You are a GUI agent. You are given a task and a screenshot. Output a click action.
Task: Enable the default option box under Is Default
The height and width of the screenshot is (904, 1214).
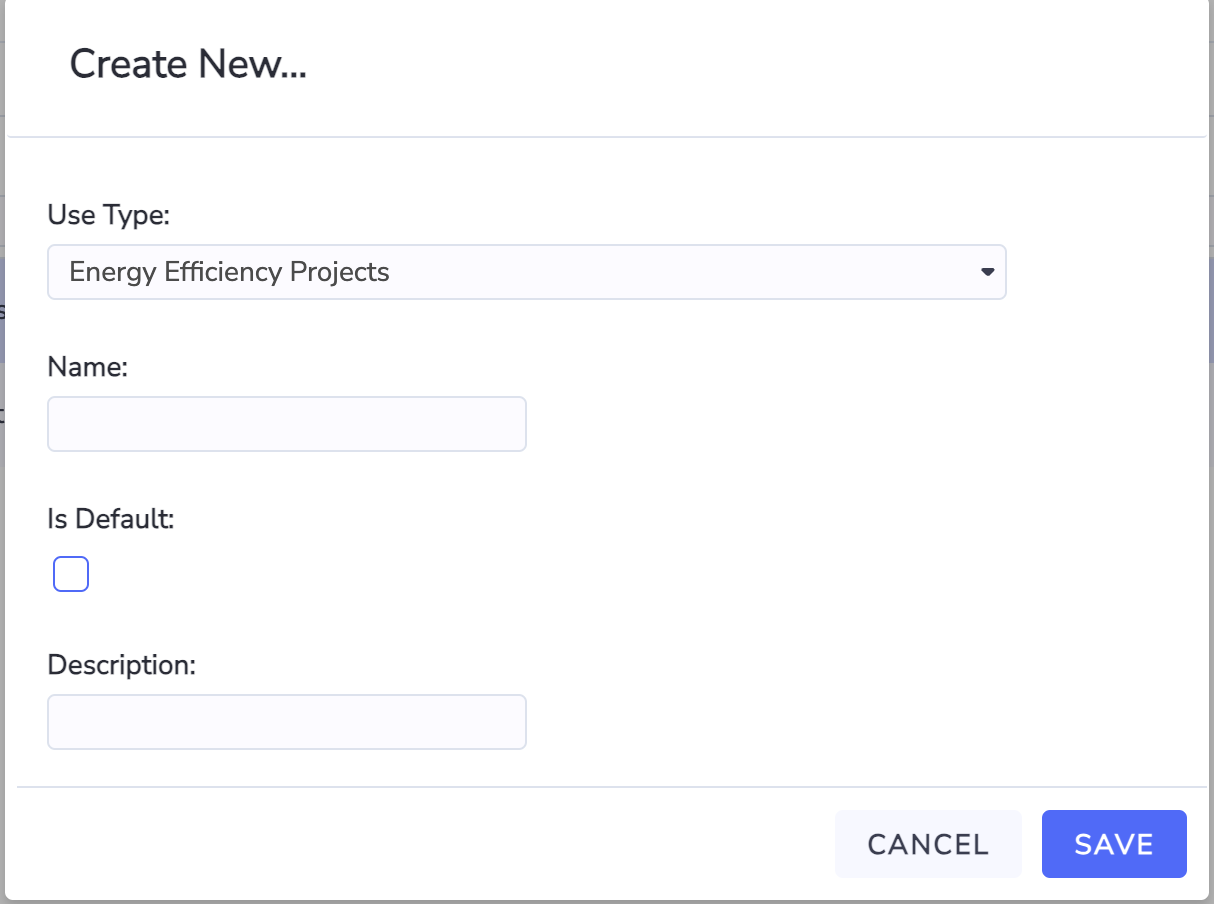click(71, 574)
